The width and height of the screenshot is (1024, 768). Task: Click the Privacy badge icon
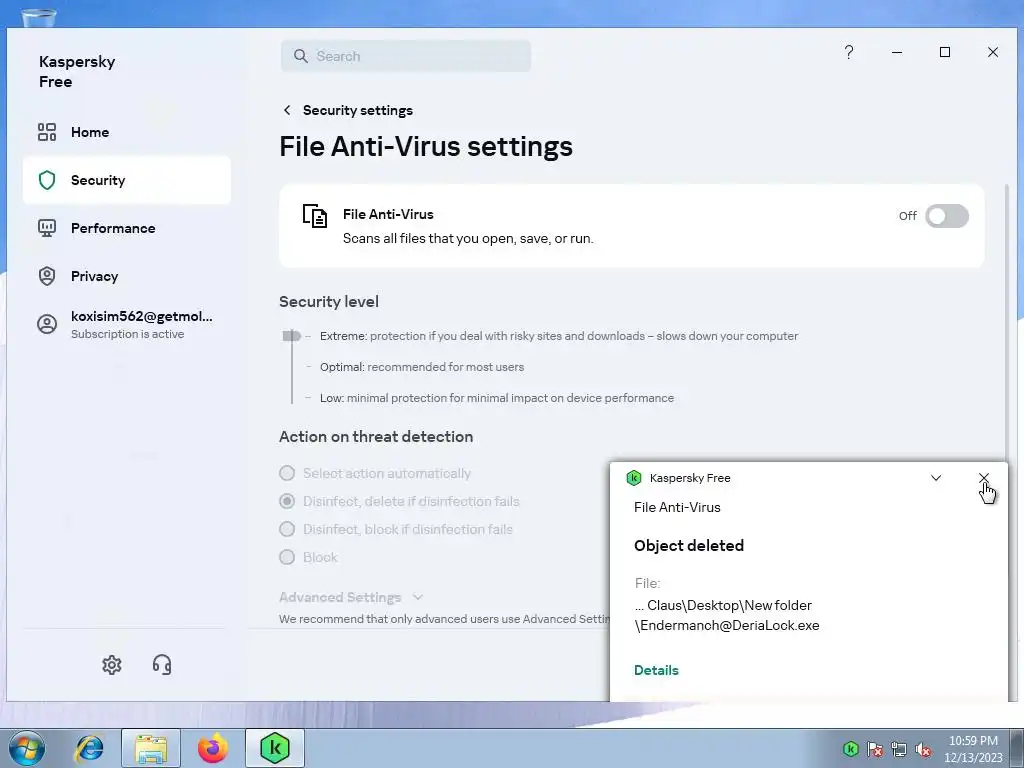[47, 276]
